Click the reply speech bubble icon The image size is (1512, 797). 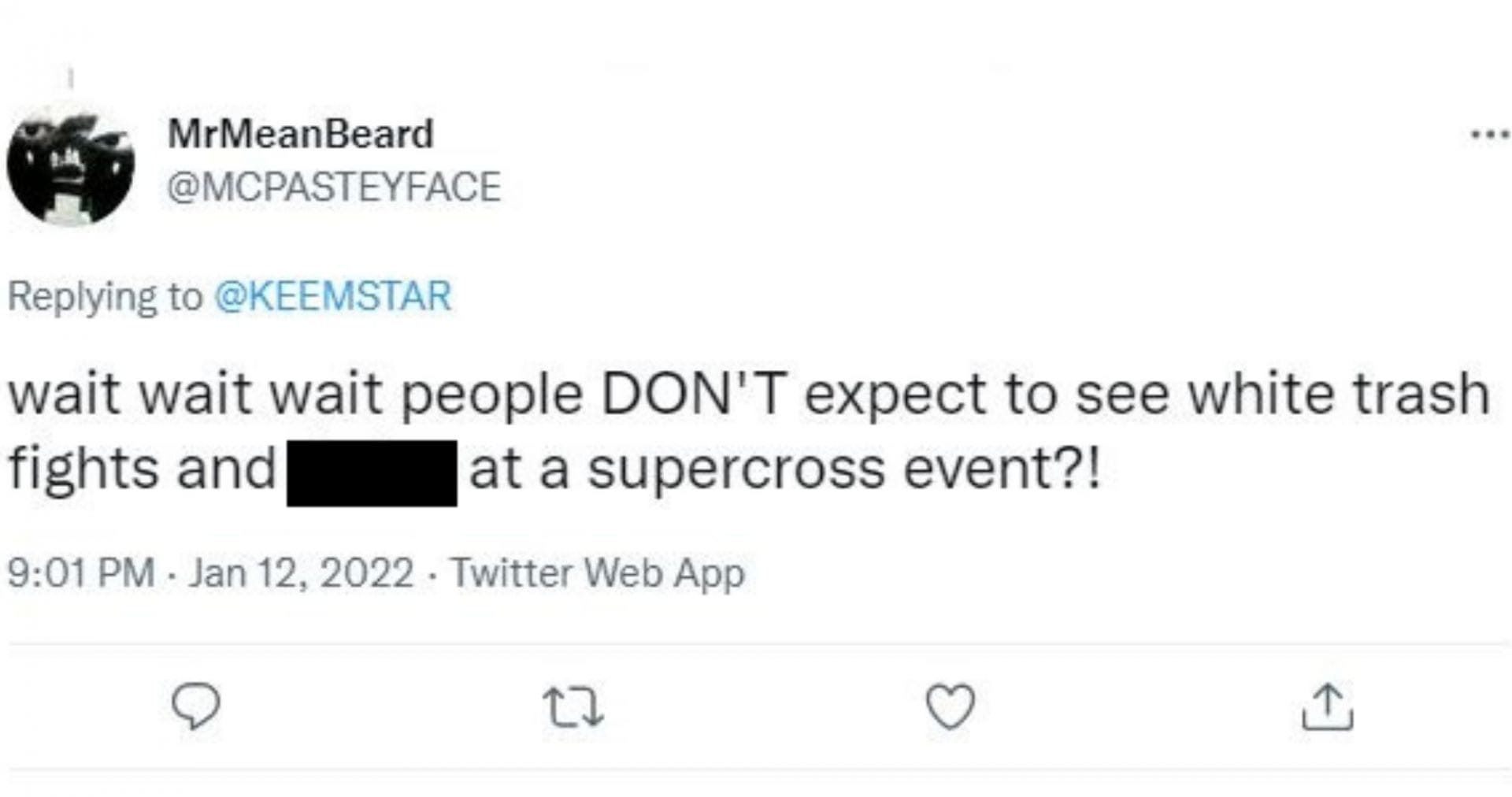[196, 706]
